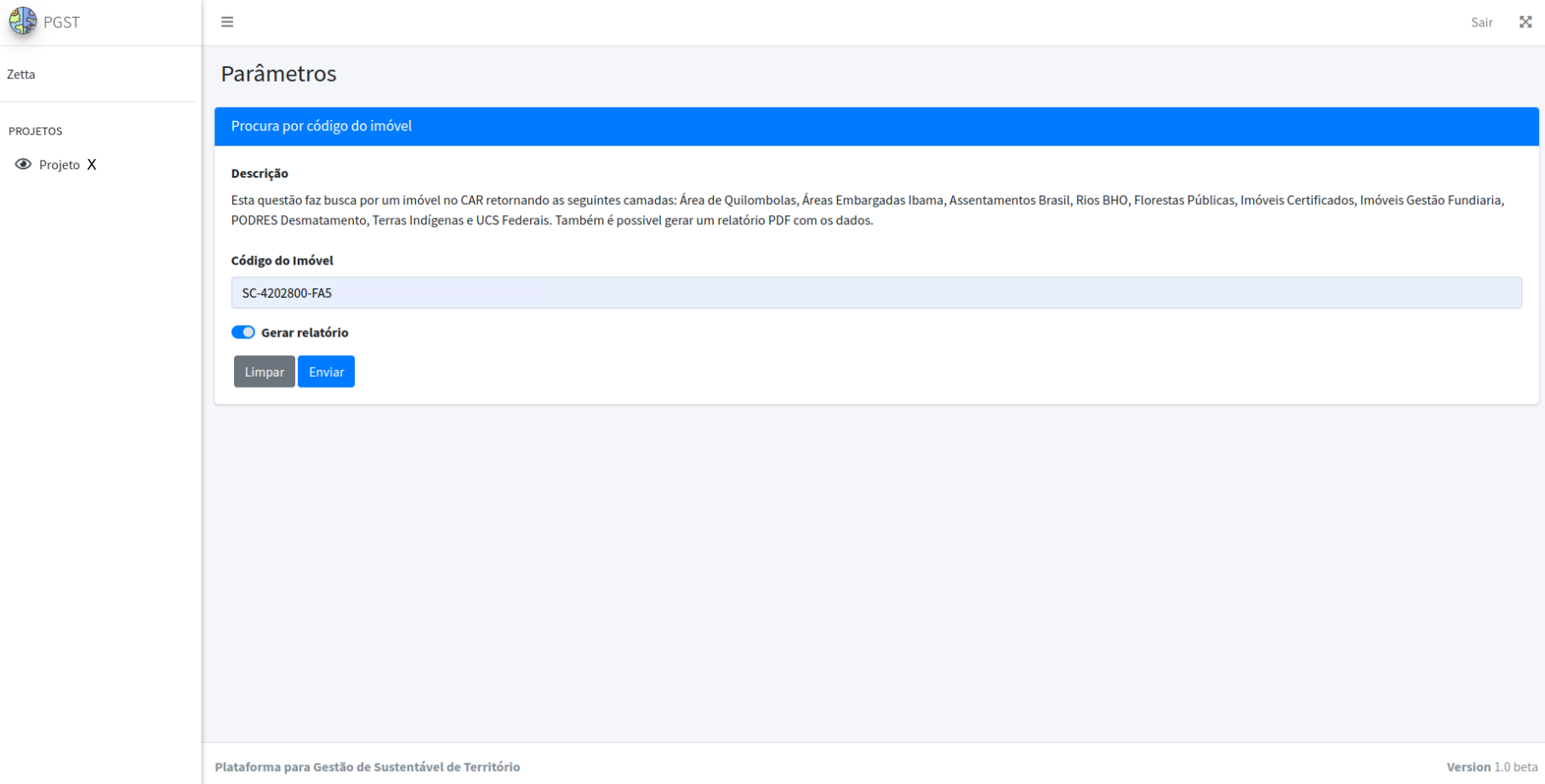Click the PGST brand name text
The width and height of the screenshot is (1545, 784).
tap(62, 22)
